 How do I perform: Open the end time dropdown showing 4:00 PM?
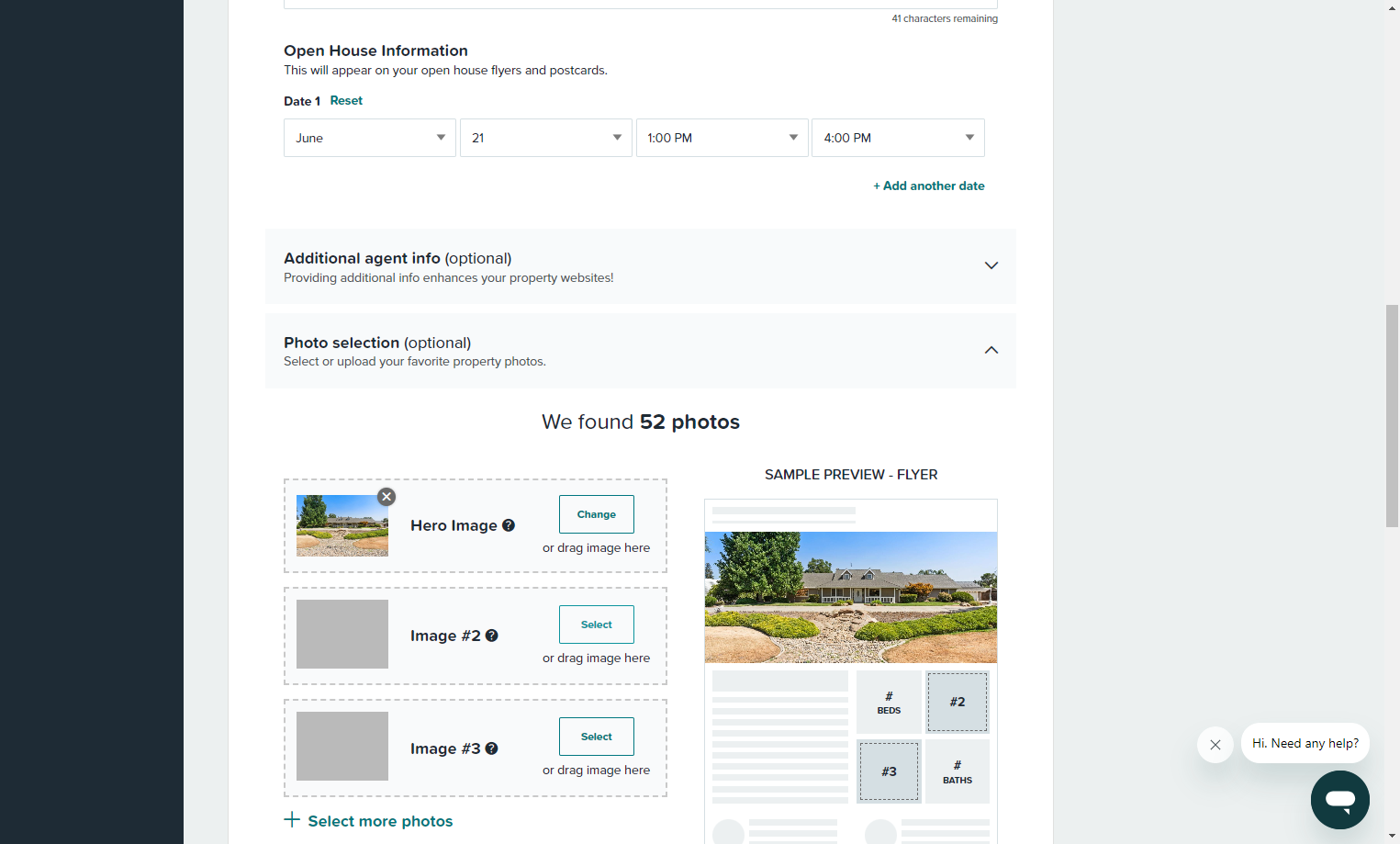[x=898, y=138]
